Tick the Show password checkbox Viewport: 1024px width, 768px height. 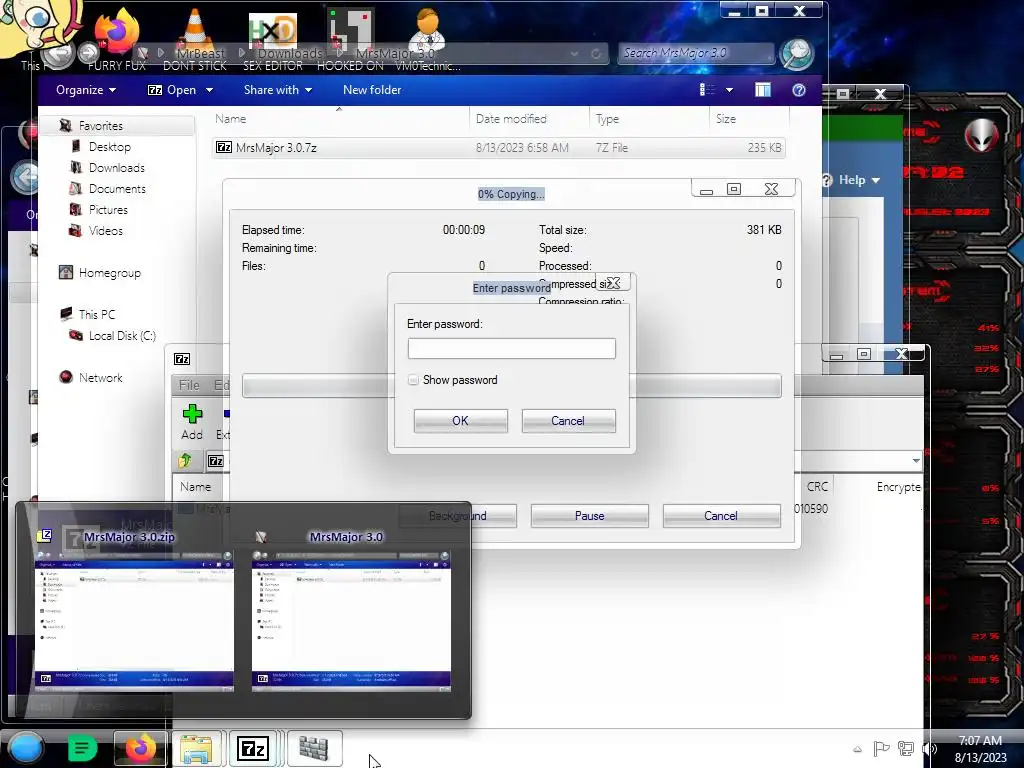pos(413,380)
